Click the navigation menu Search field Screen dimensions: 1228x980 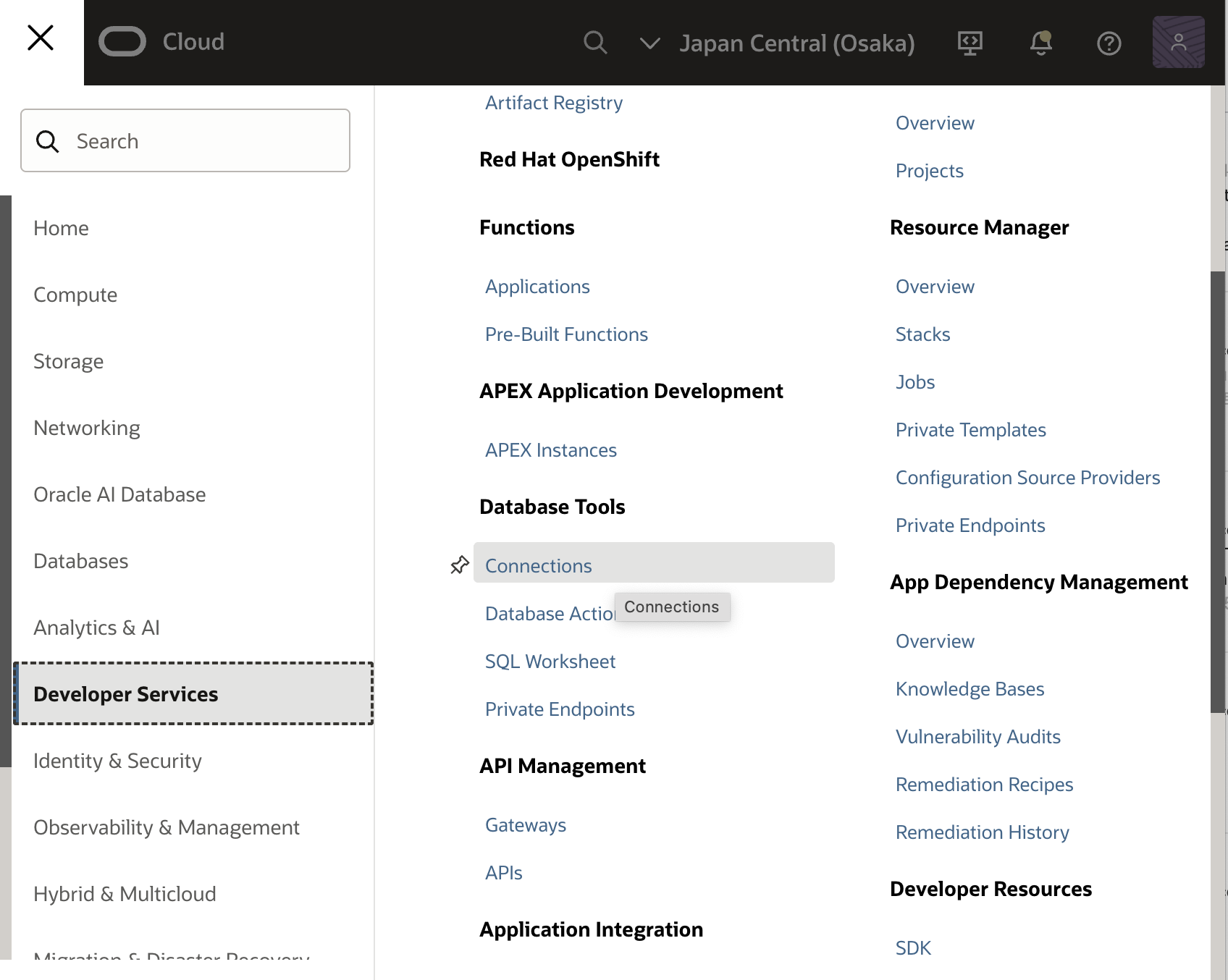click(185, 141)
